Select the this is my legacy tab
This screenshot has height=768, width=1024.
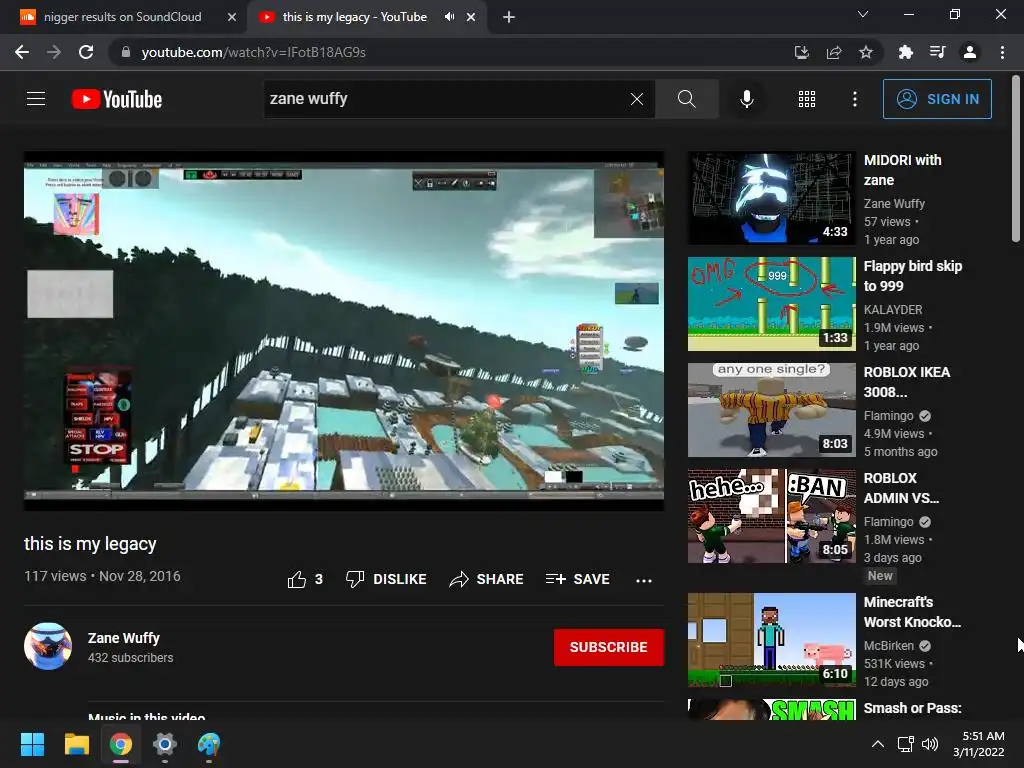(355, 17)
